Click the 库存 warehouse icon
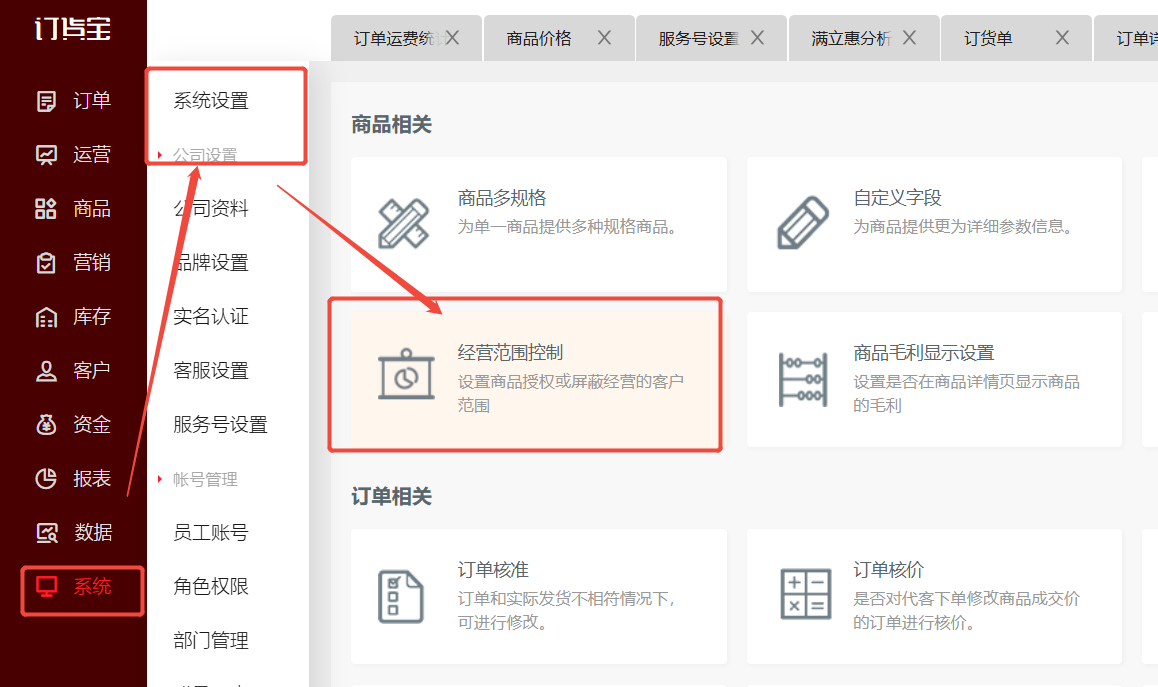Image resolution: width=1158 pixels, height=687 pixels. pos(46,317)
